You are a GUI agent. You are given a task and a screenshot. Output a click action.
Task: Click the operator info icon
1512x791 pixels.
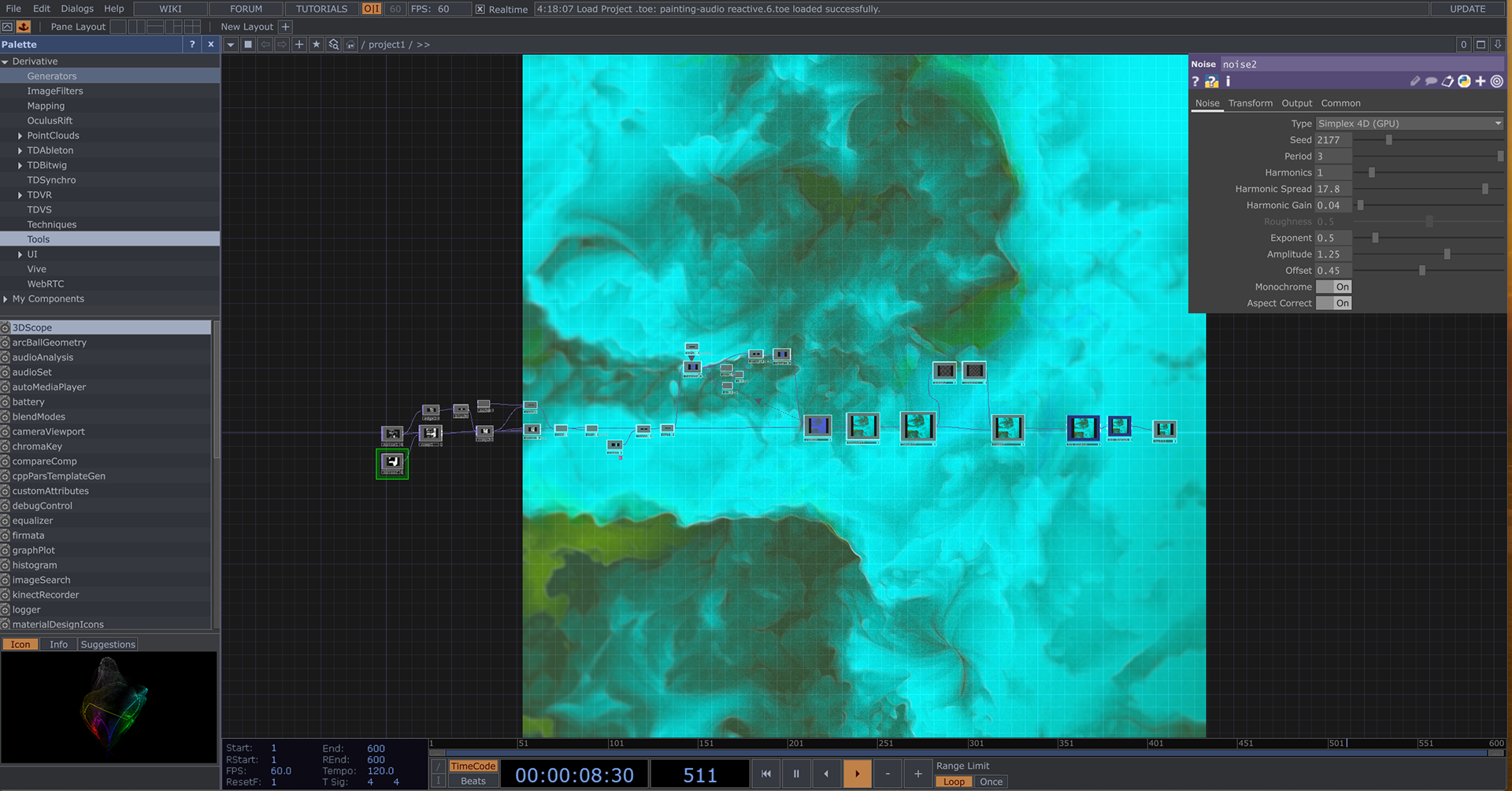(1228, 81)
